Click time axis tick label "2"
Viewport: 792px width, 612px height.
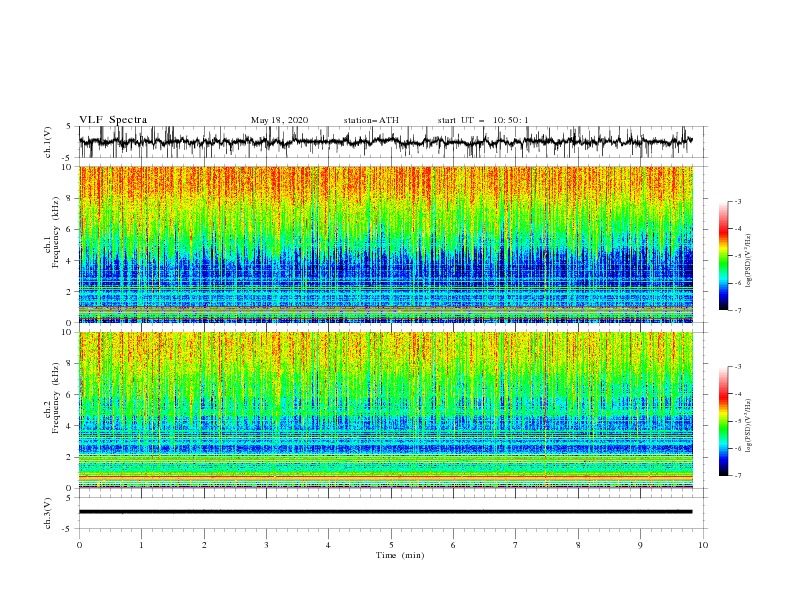coord(204,545)
